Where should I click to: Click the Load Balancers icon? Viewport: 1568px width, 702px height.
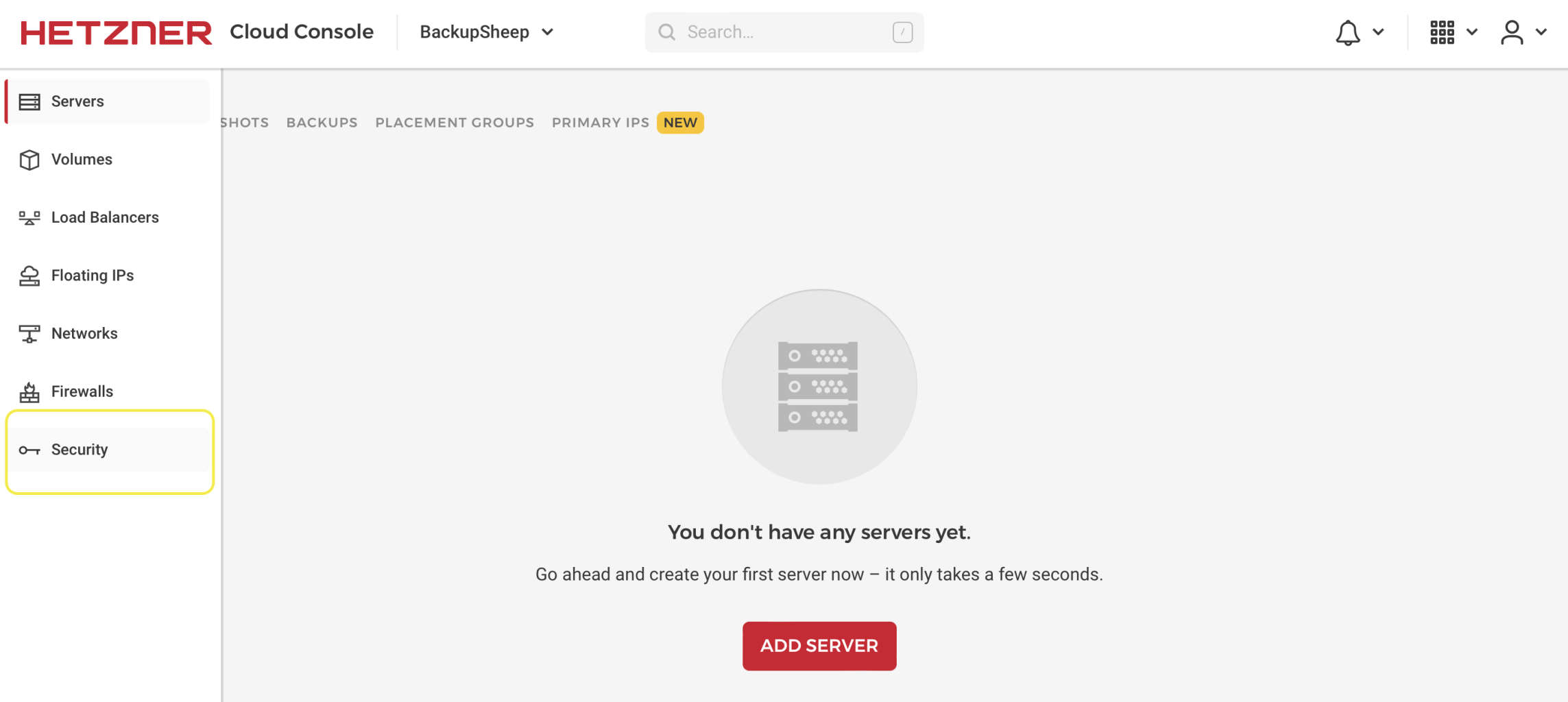click(x=29, y=218)
